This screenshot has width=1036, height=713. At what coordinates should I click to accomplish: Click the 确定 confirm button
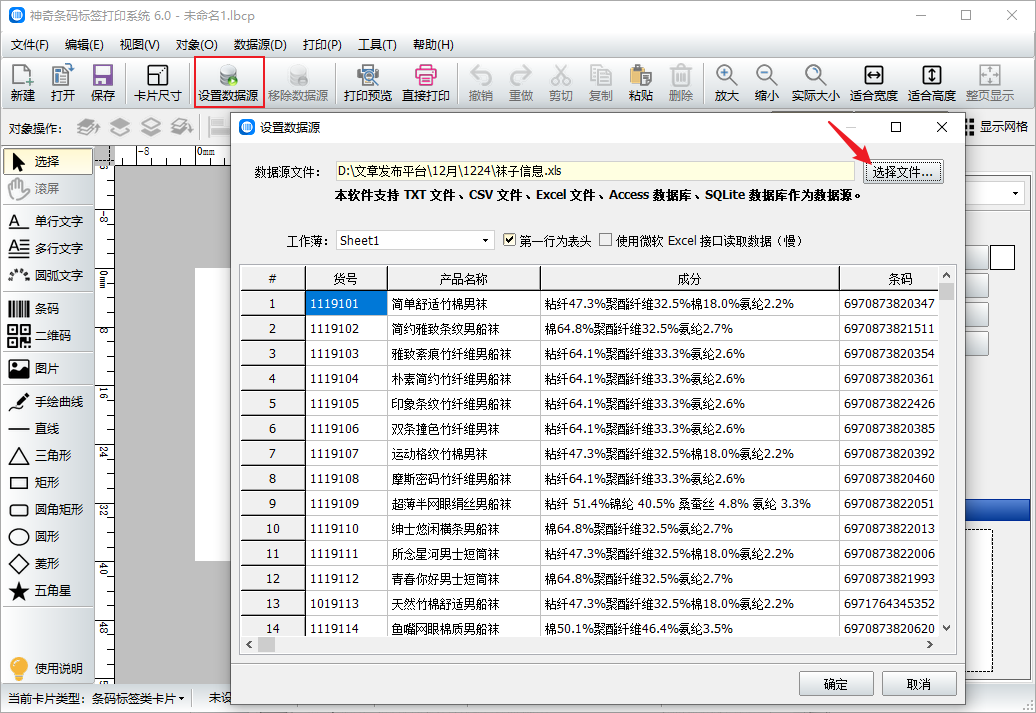click(835, 684)
